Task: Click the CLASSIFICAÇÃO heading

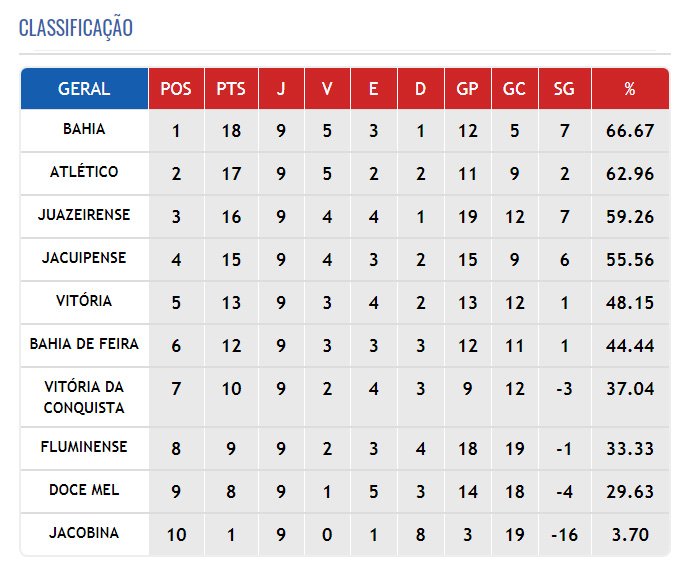Action: click(76, 28)
